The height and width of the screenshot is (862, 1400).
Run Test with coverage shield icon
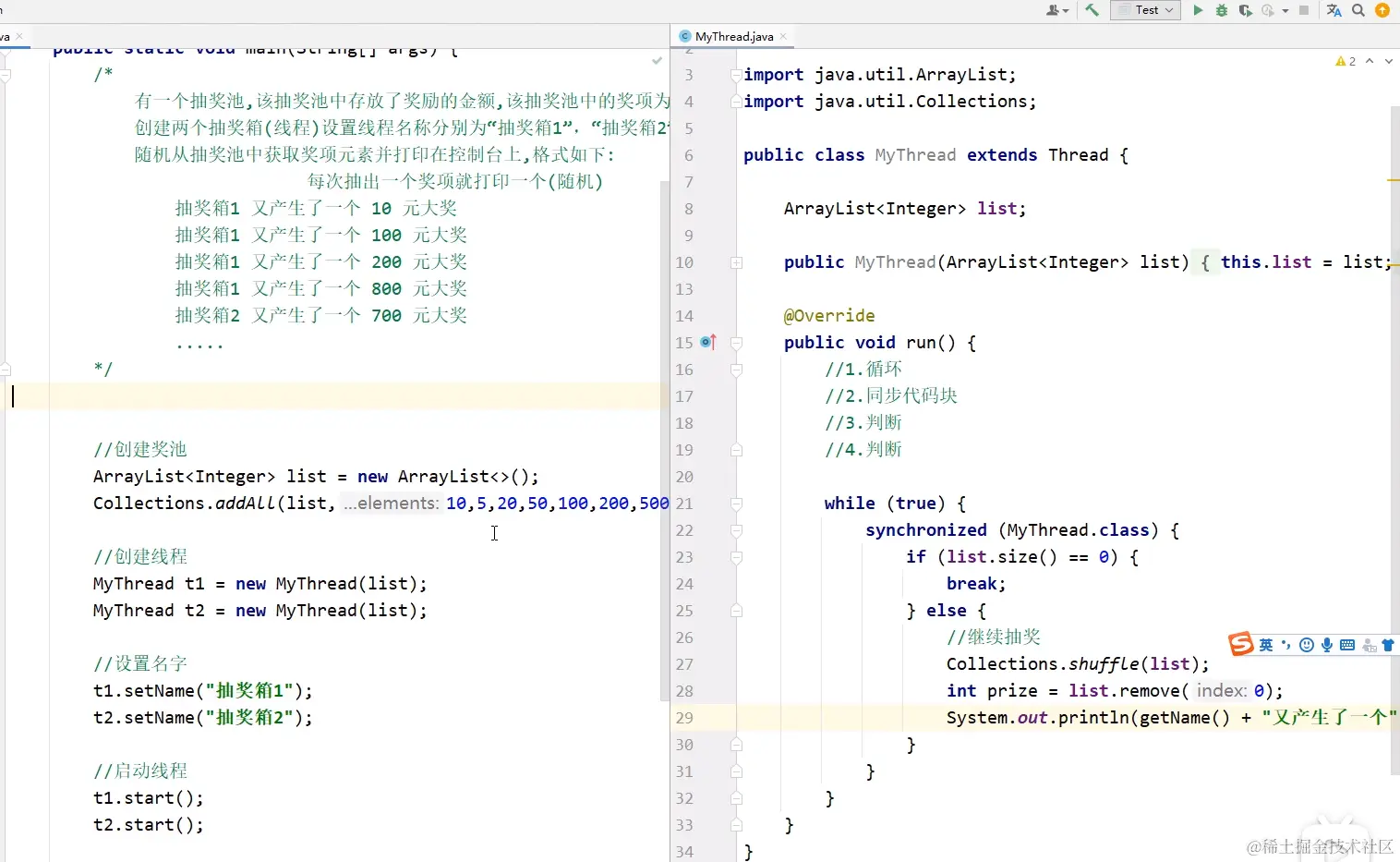tap(1245, 10)
